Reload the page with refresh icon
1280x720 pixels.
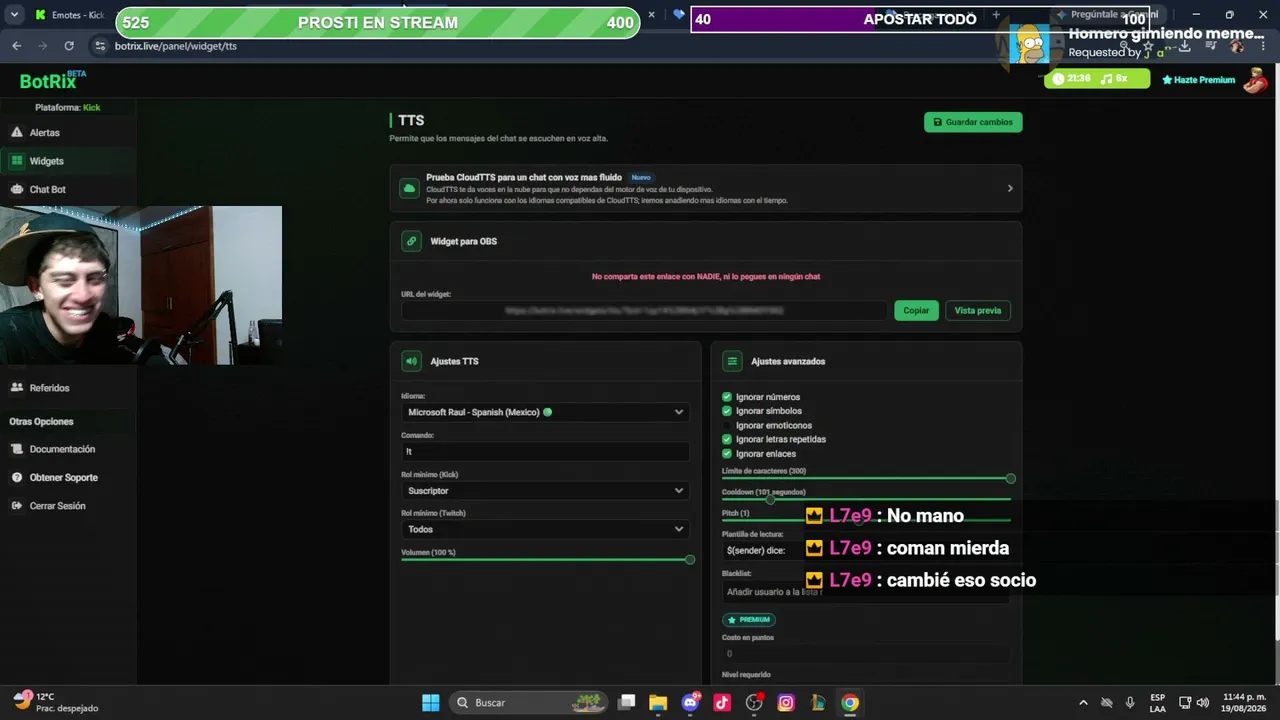(x=69, y=46)
